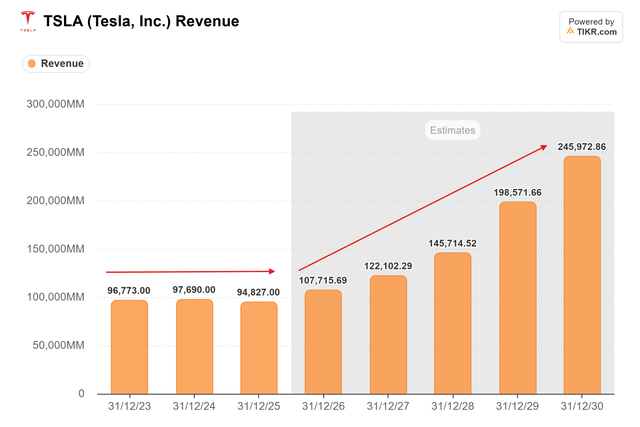Select the 31/12/25 revenue bar

(x=259, y=348)
